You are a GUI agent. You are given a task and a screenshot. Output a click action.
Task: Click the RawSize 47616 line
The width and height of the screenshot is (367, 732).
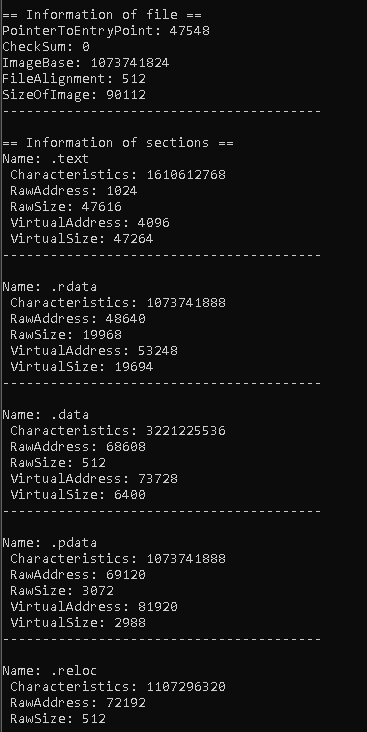pos(66,206)
